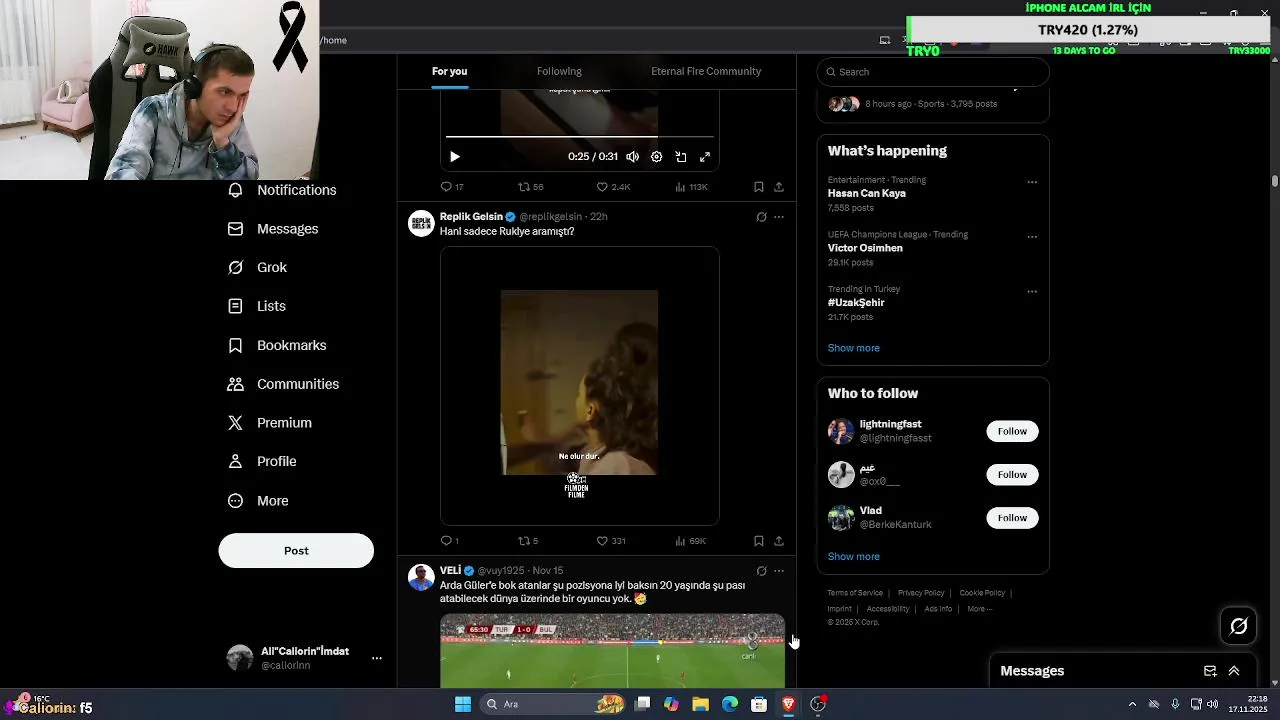Like the Replik Gelsin post with 331 likes
Viewport: 1280px width, 720px height.
pos(611,541)
